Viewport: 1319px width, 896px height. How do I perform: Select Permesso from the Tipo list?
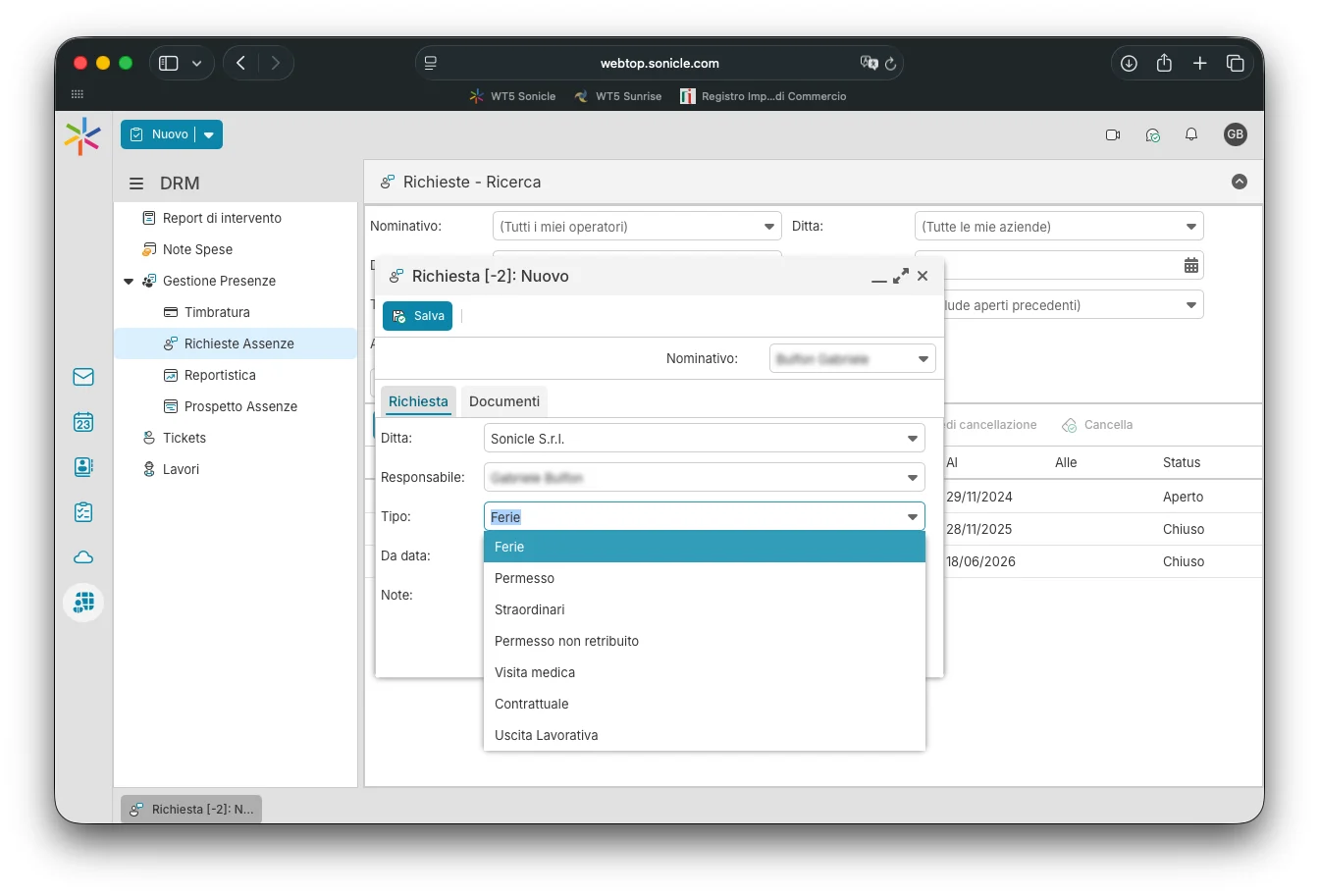(524, 578)
